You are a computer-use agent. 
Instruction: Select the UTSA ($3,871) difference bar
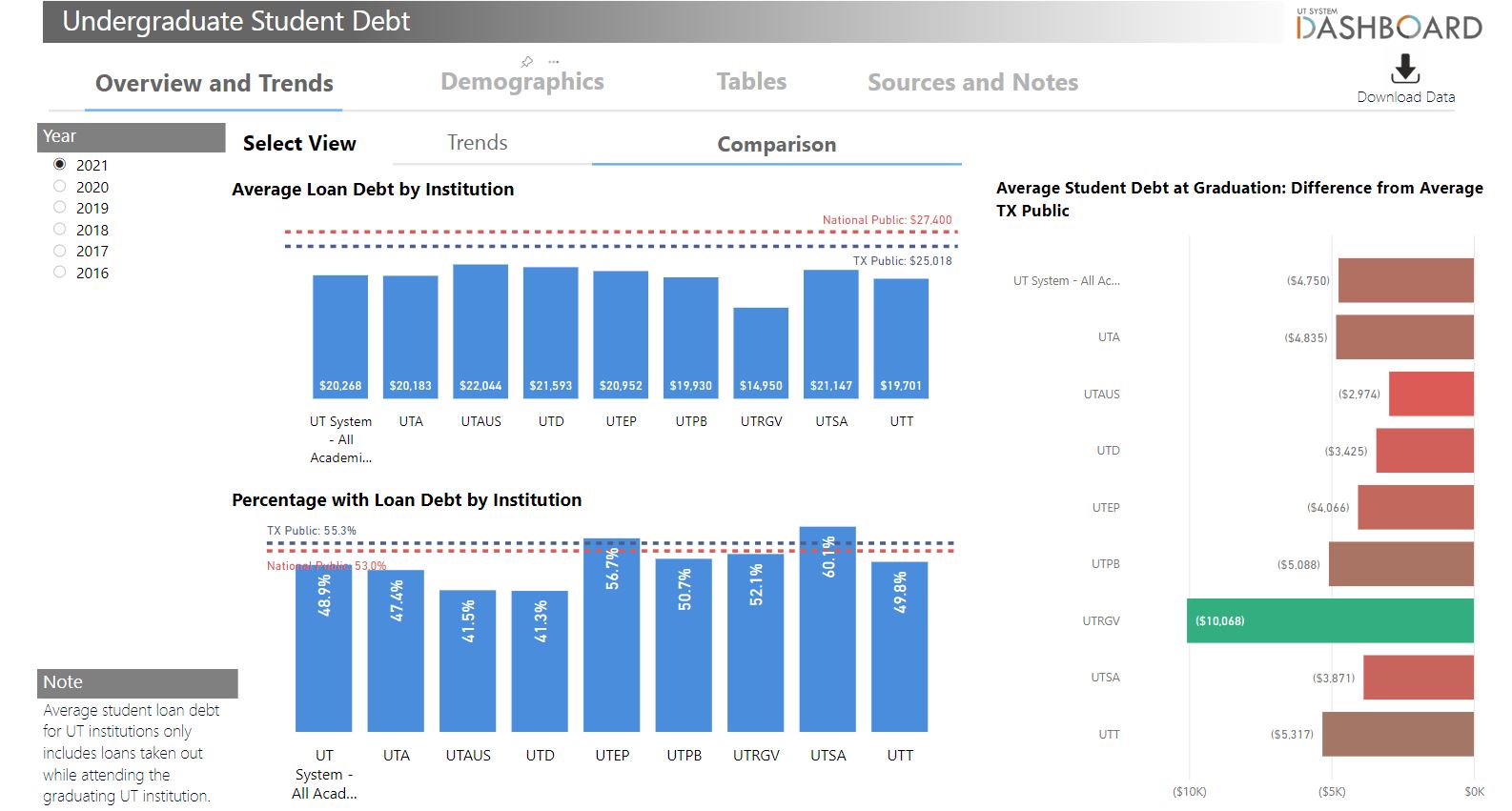[x=1419, y=678]
